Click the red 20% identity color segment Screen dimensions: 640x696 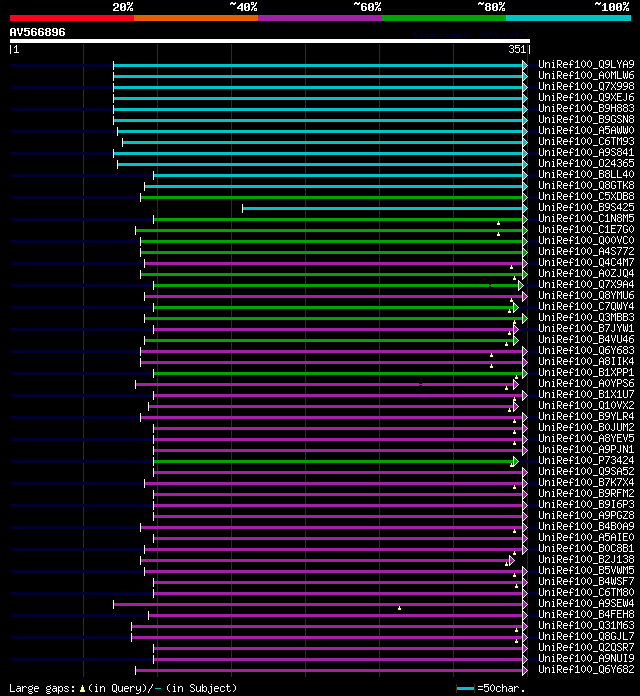[72, 18]
